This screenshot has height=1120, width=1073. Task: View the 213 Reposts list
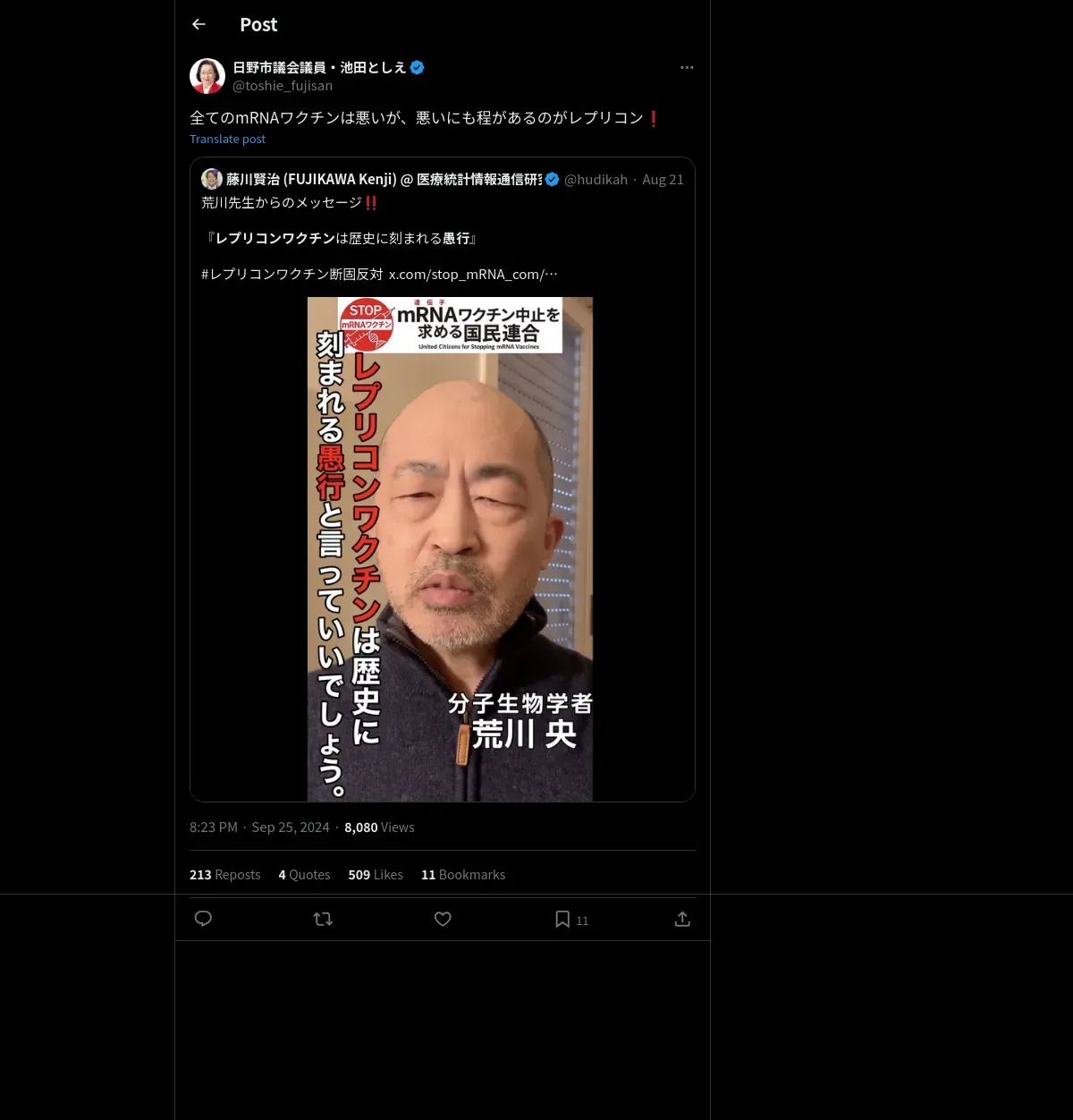click(x=224, y=875)
